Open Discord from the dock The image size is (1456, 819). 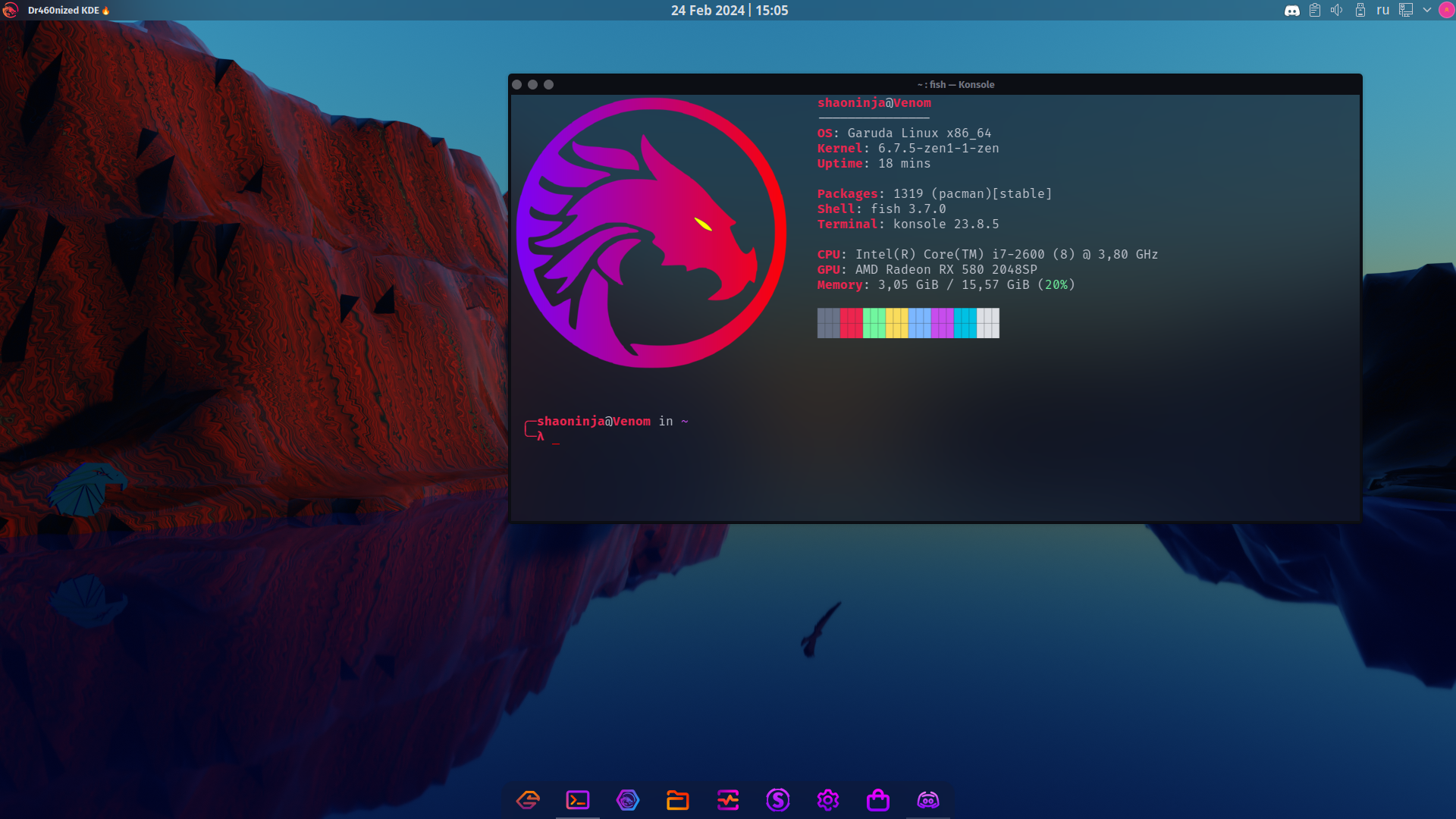[928, 800]
